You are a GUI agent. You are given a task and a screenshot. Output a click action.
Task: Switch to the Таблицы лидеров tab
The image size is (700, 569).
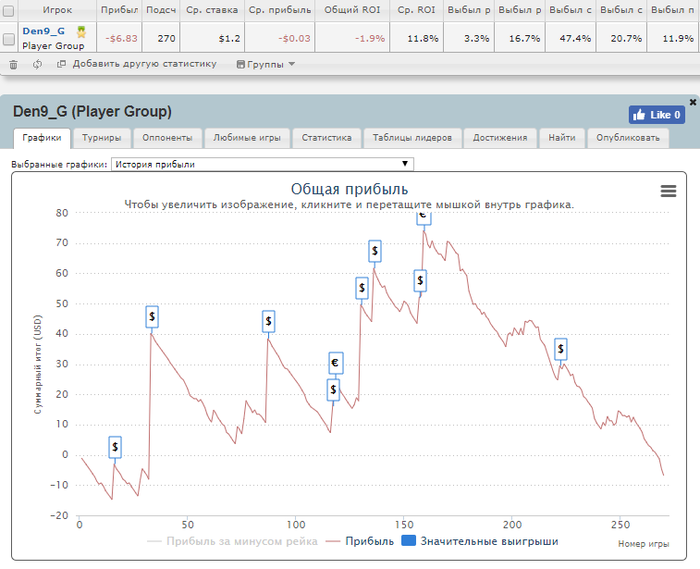click(412, 138)
